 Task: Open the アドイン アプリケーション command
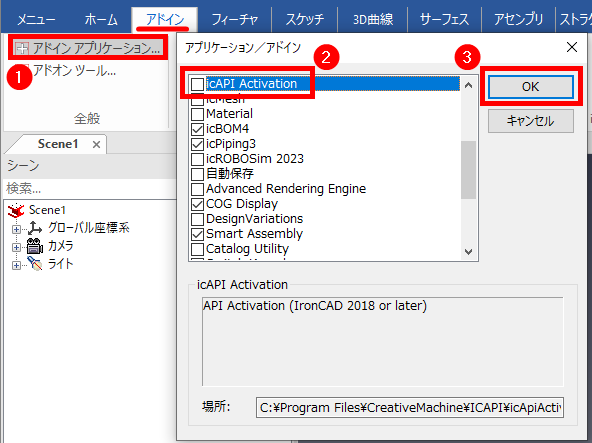(x=87, y=48)
